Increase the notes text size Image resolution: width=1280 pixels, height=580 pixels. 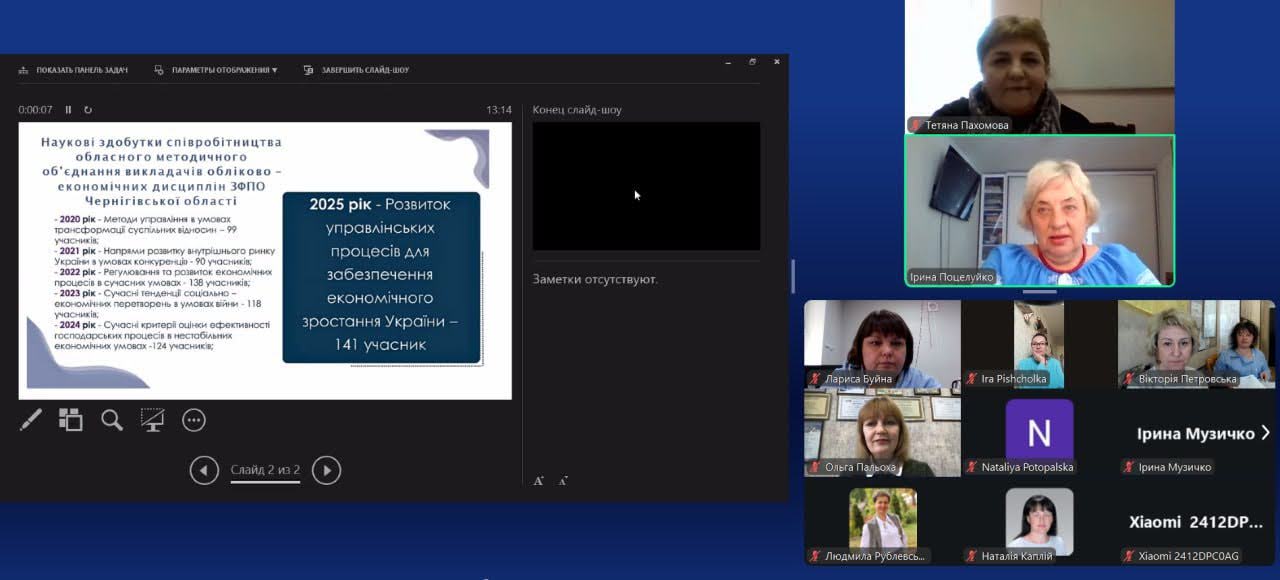(x=539, y=481)
